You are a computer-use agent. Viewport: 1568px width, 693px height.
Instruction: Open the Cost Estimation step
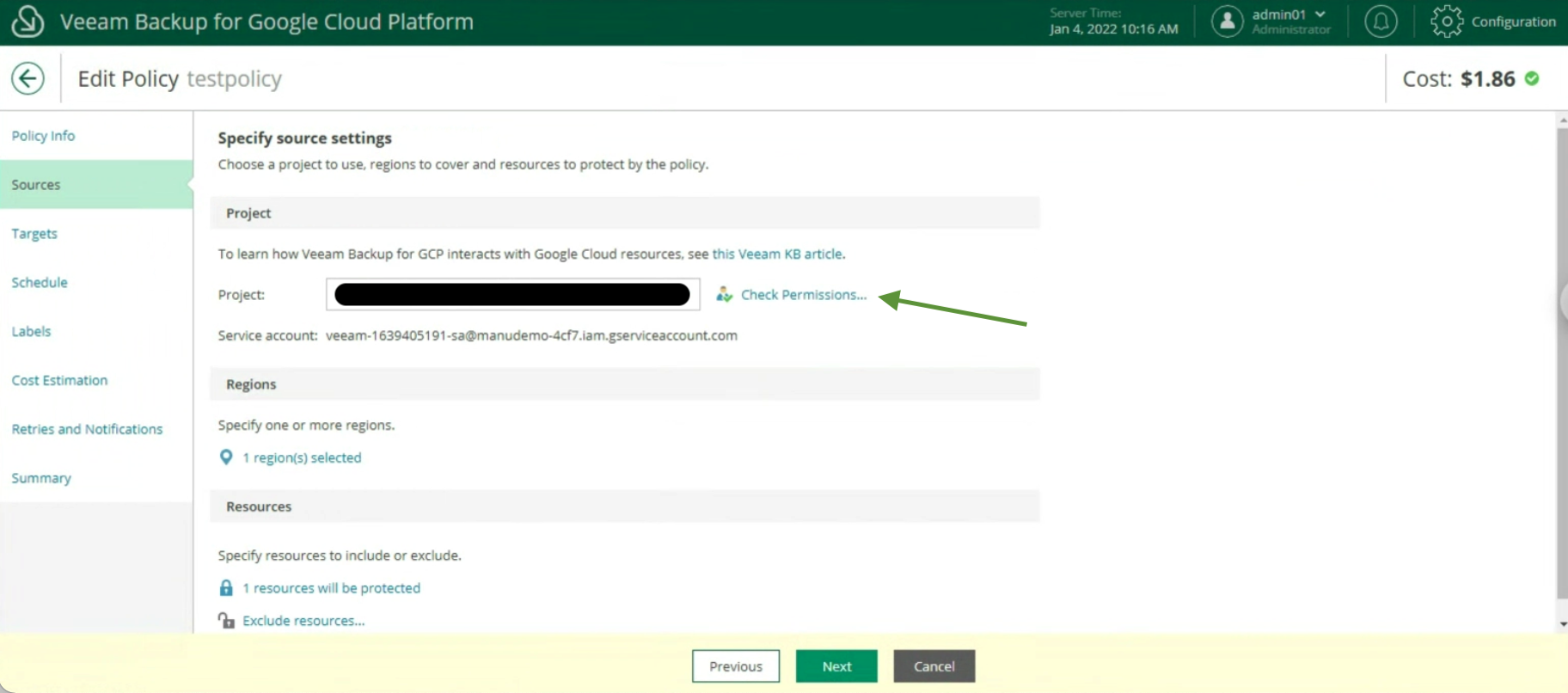[x=59, y=380]
